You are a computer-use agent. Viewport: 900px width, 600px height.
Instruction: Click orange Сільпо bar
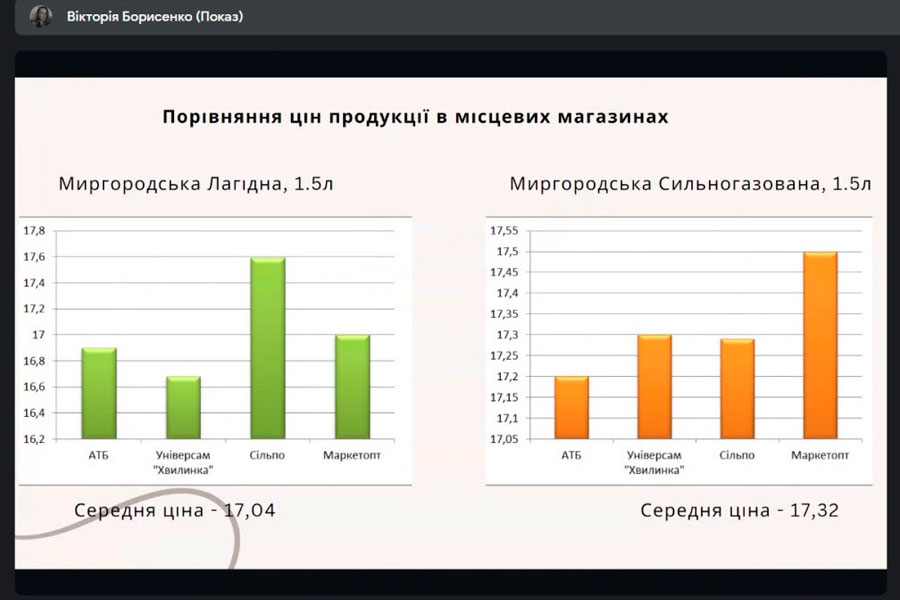click(738, 389)
